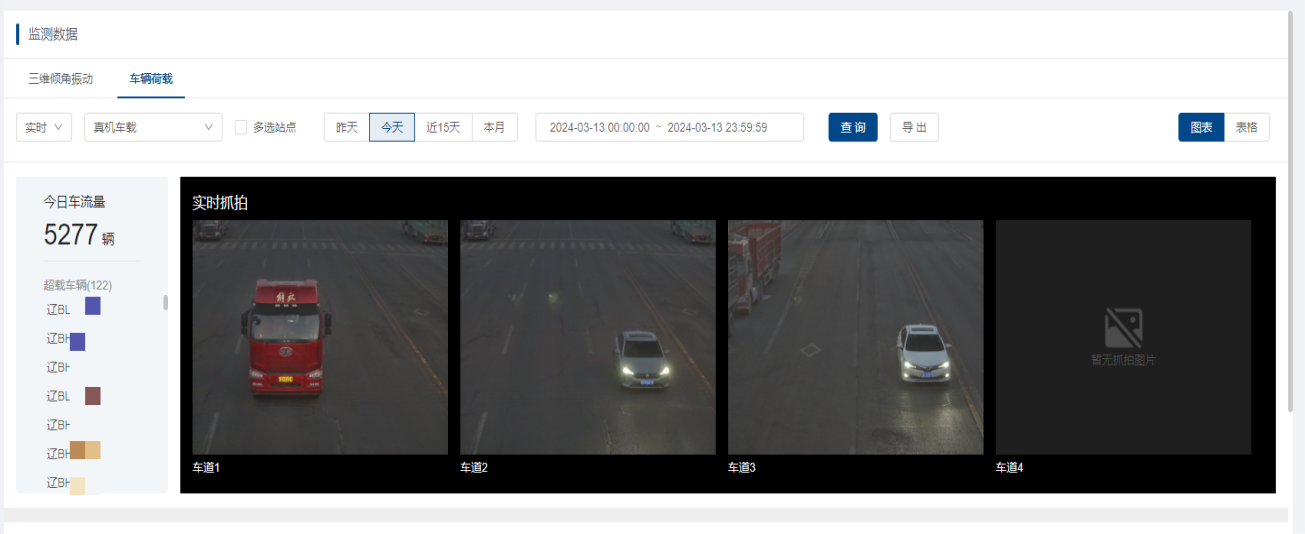1305x534 pixels.
Task: Open the 实时 mode dropdown
Action: point(44,127)
